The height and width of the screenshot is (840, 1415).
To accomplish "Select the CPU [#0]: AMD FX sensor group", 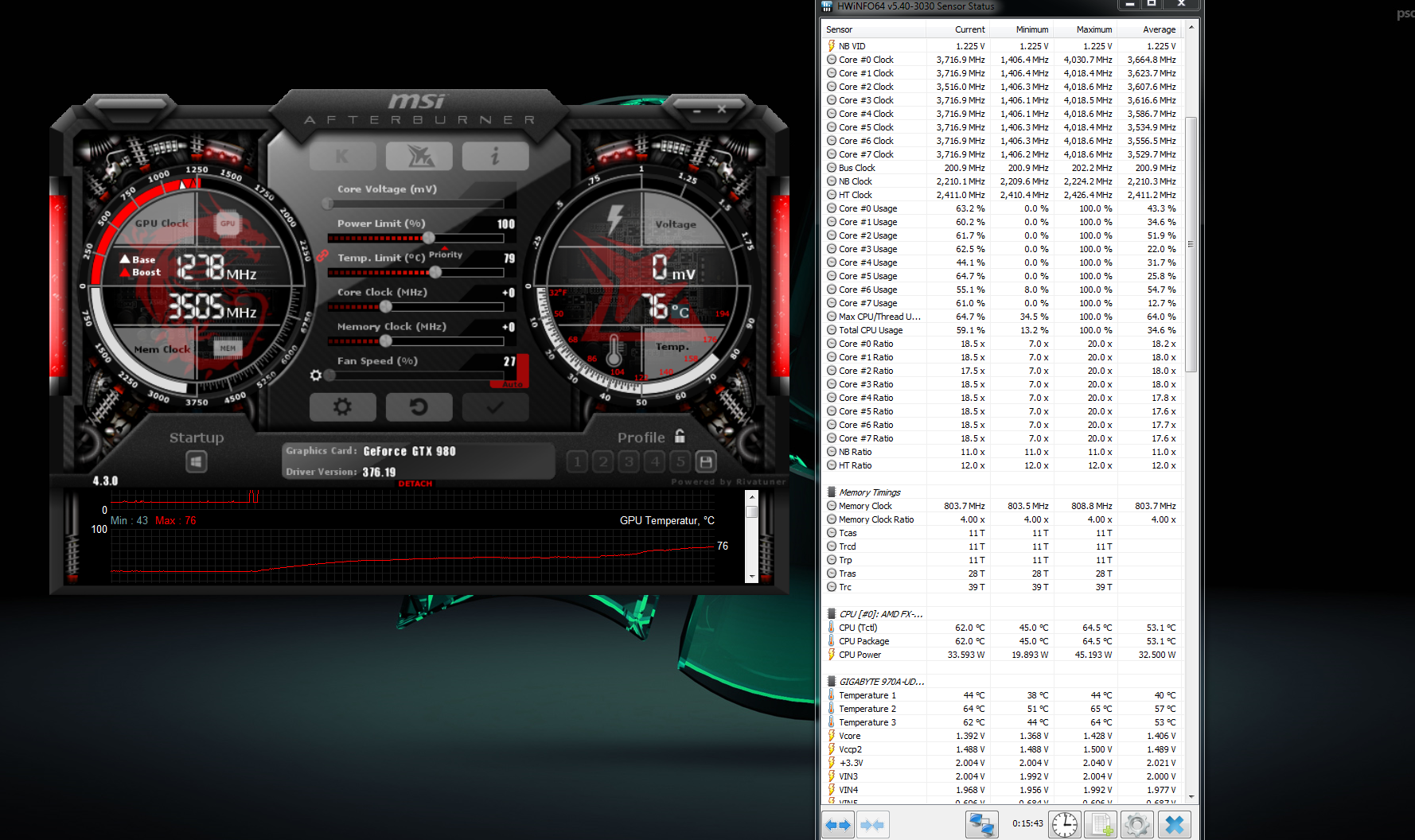I will coord(1002,614).
